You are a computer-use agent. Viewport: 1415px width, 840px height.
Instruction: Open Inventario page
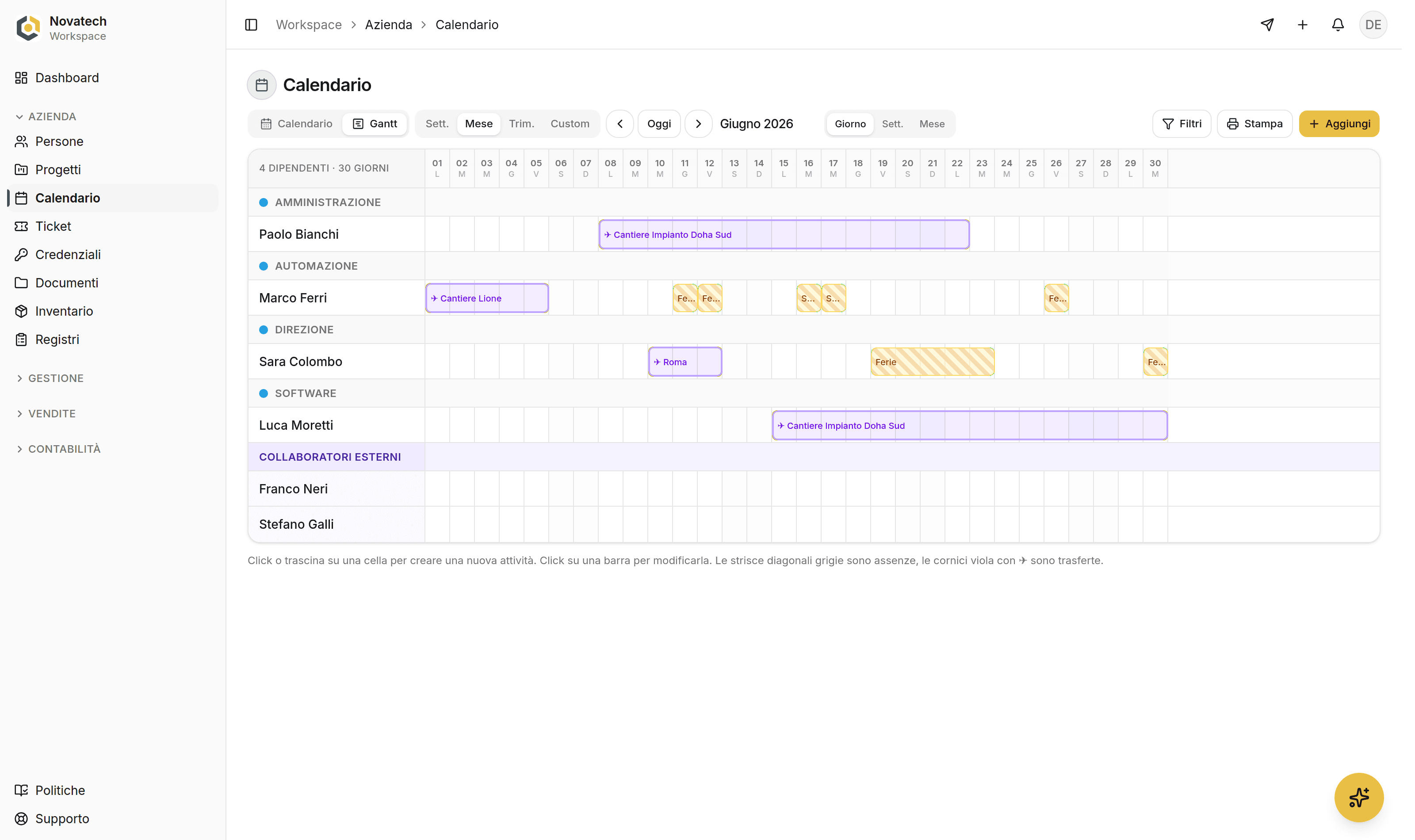click(x=113, y=311)
